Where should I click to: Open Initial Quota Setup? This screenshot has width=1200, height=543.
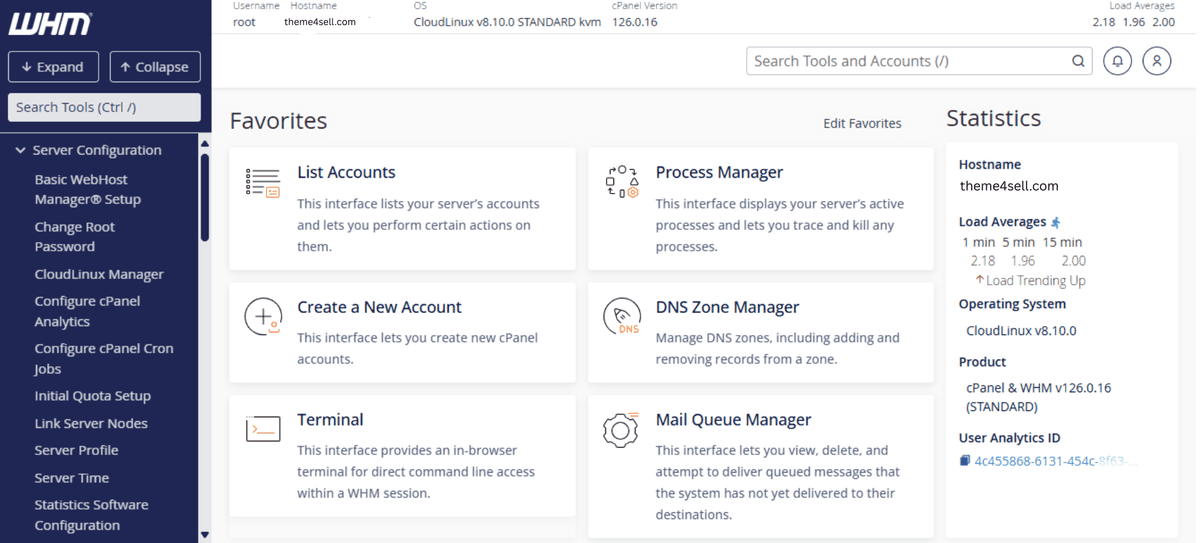pos(93,396)
